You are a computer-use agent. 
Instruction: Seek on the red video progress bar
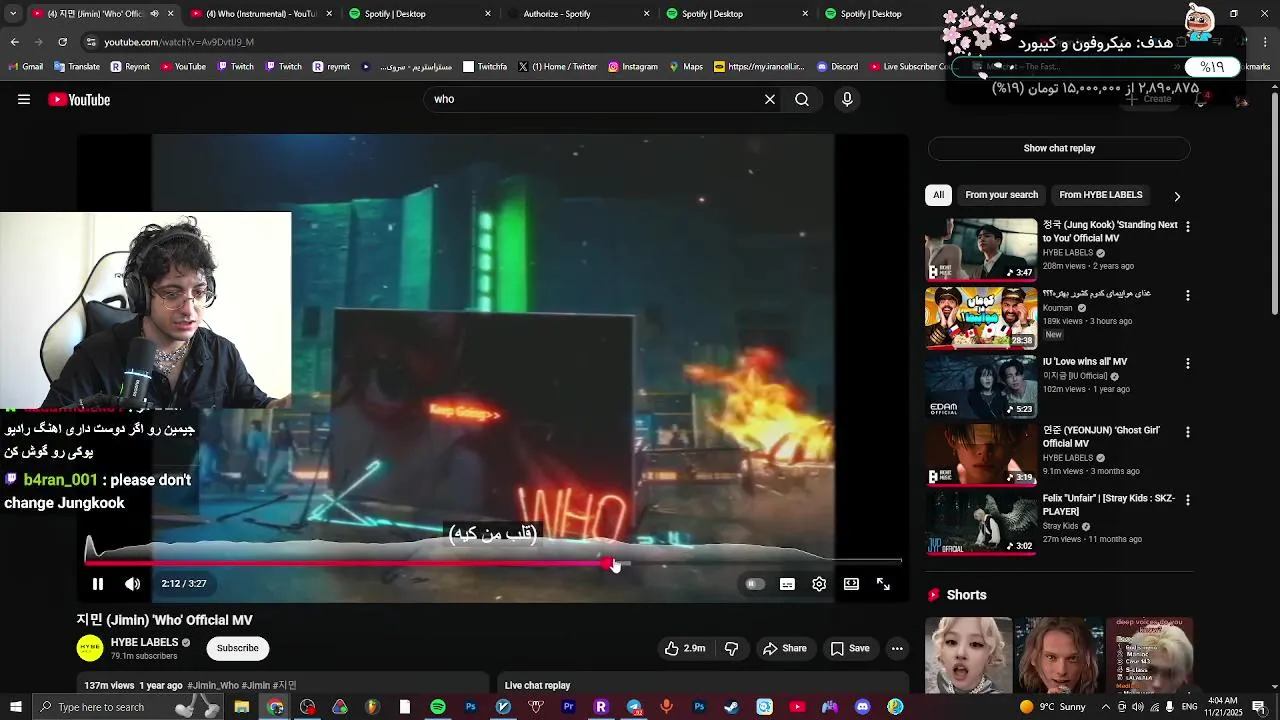[493, 564]
